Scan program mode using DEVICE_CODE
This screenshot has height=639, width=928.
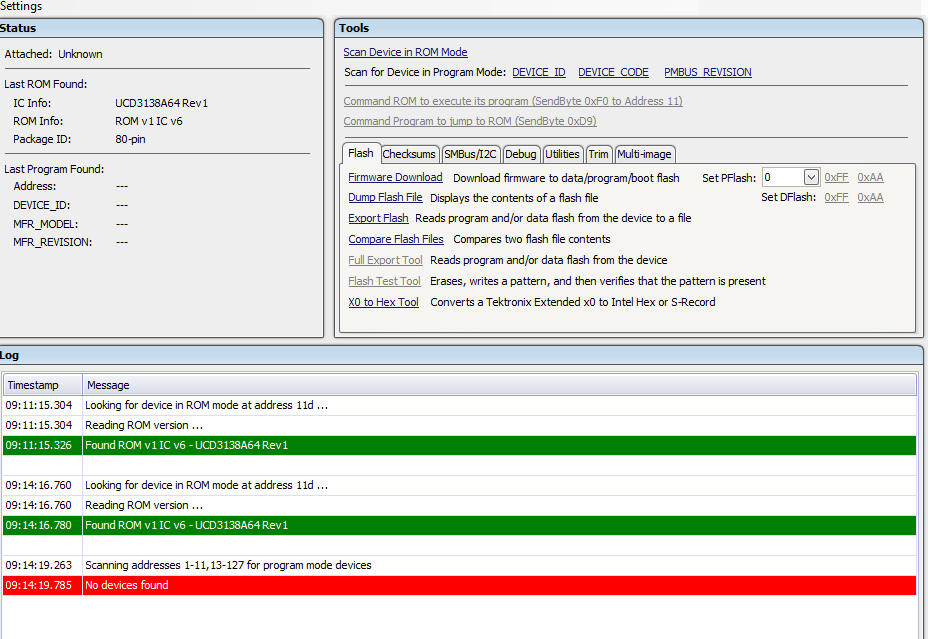(613, 72)
